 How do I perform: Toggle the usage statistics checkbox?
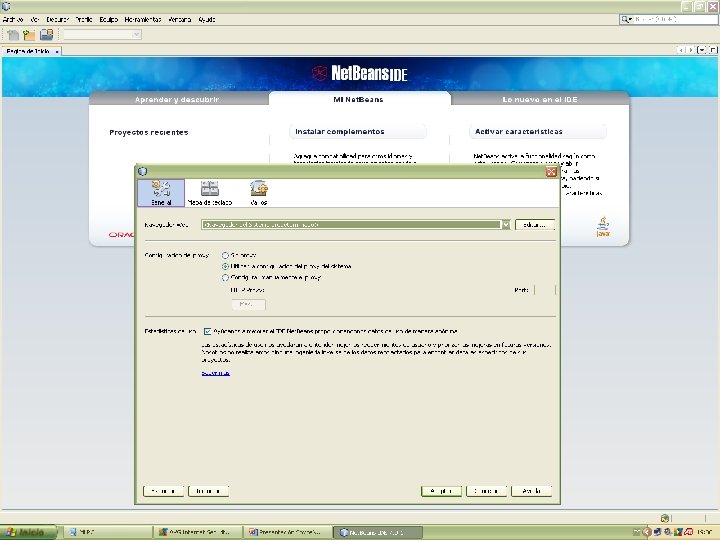[x=207, y=331]
